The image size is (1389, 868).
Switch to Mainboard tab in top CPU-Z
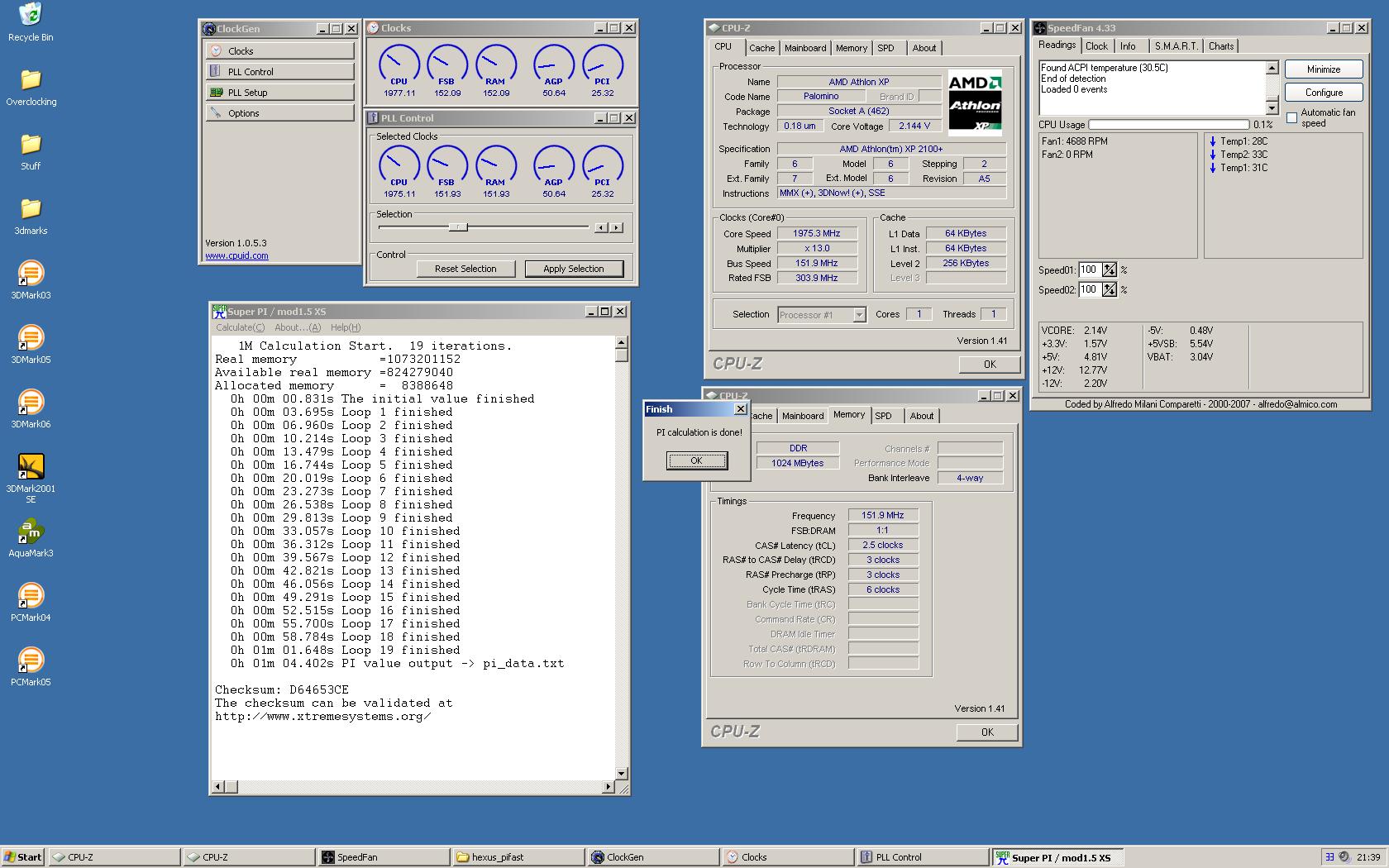[804, 48]
